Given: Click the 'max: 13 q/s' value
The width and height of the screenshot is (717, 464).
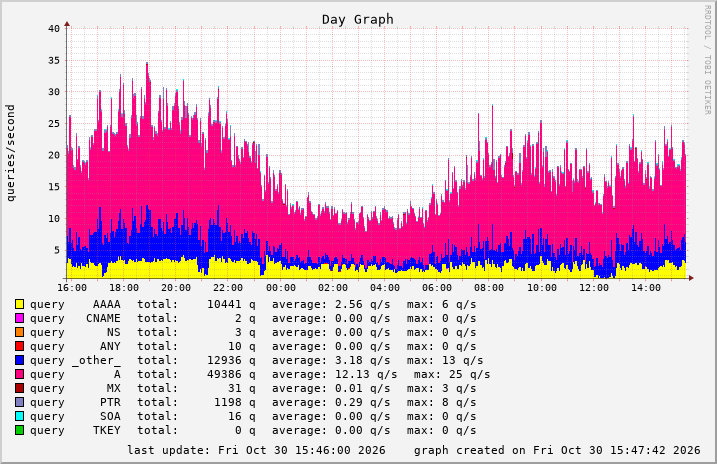Looking at the screenshot, I should click(445, 361).
